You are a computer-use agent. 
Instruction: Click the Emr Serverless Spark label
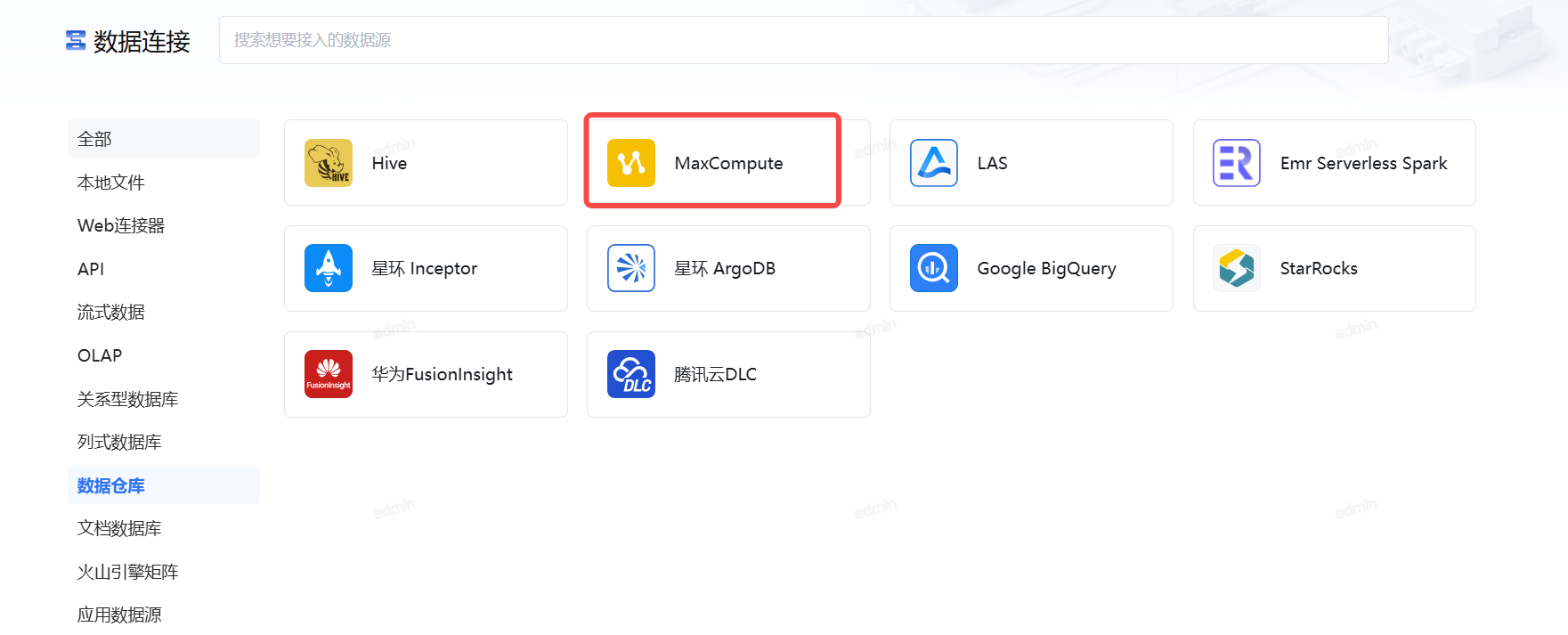pos(1363,163)
